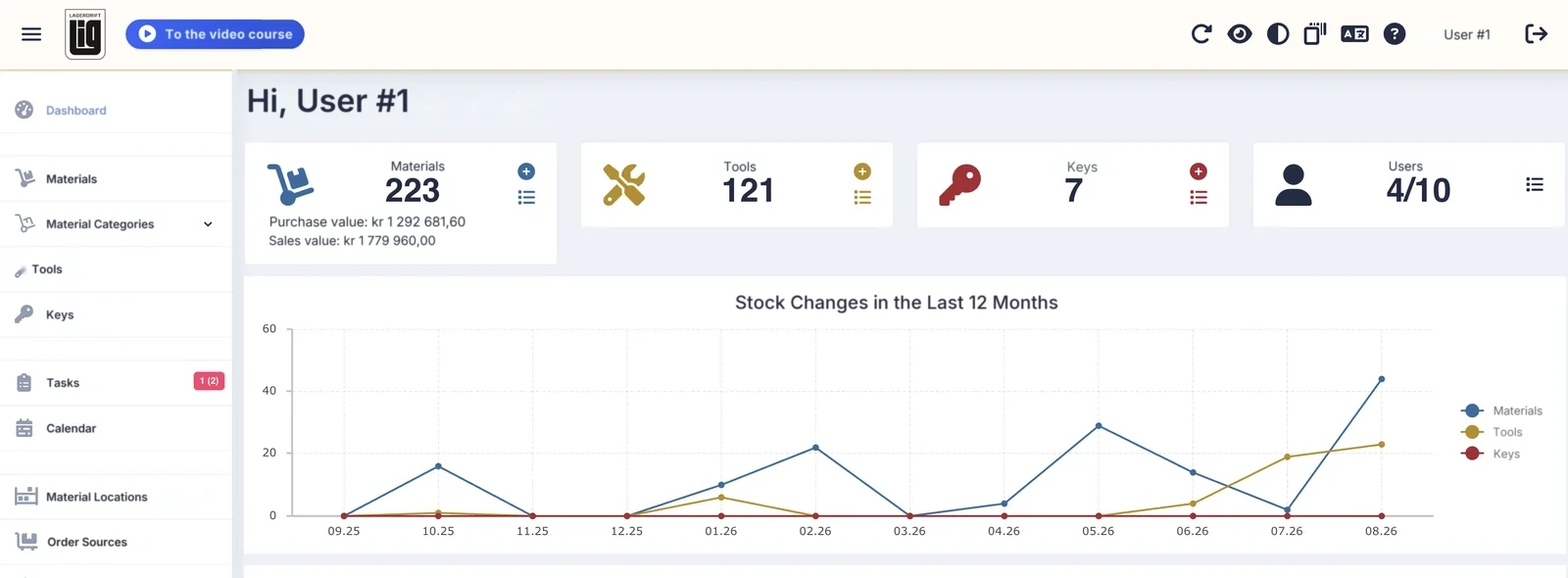Click the refresh icon in header

point(1201,34)
